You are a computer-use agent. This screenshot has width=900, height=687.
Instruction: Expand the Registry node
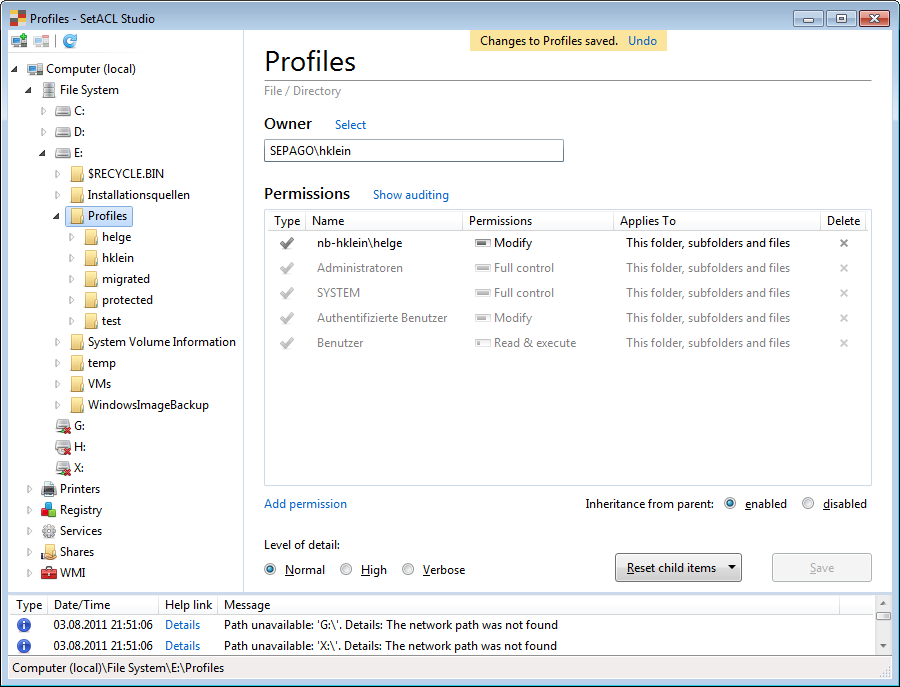[29, 510]
